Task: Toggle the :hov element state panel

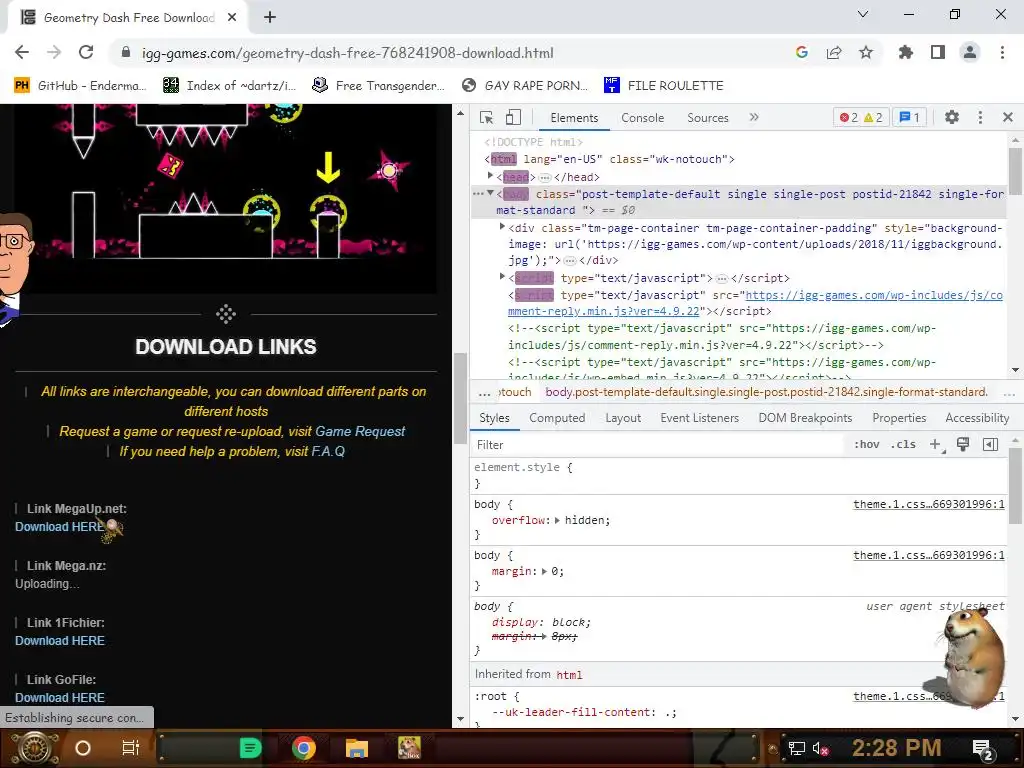Action: tap(866, 445)
